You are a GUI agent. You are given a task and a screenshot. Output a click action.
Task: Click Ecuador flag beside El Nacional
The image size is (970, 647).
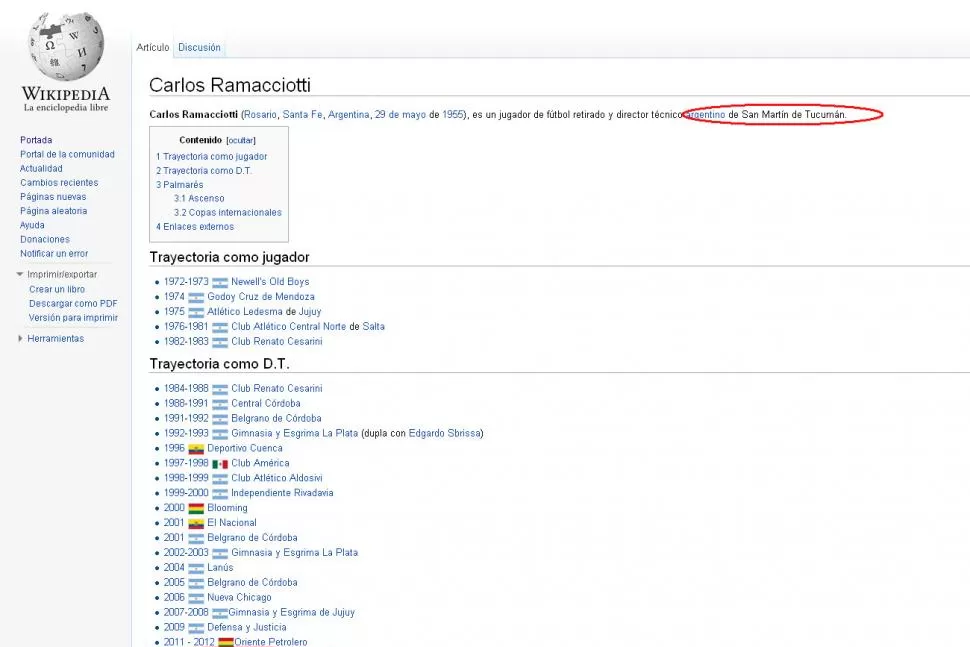pos(196,523)
